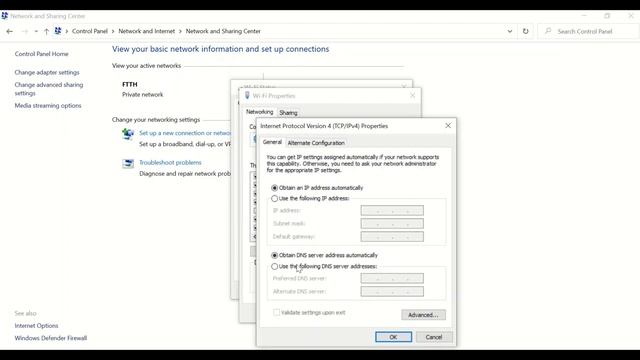Open recent locations dropdown arrow
Image resolution: width=640 pixels, height=360 pixels.
pos(36,31)
